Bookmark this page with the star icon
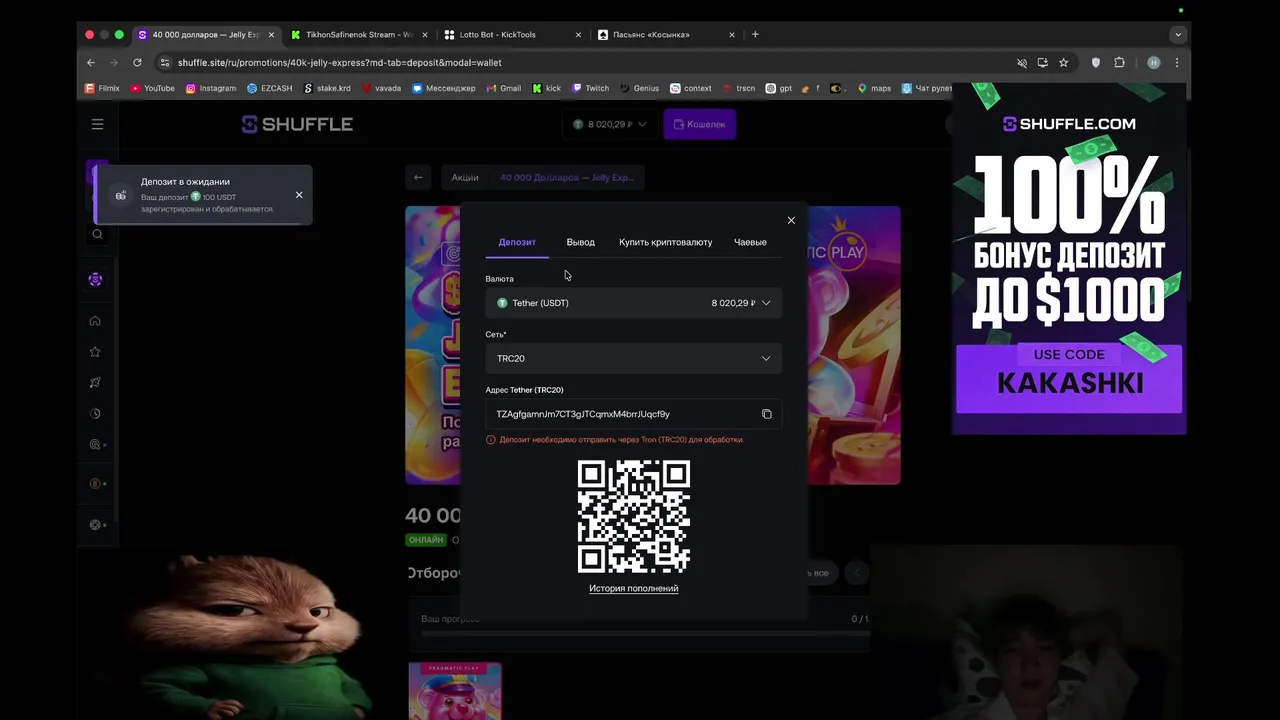 (1063, 62)
